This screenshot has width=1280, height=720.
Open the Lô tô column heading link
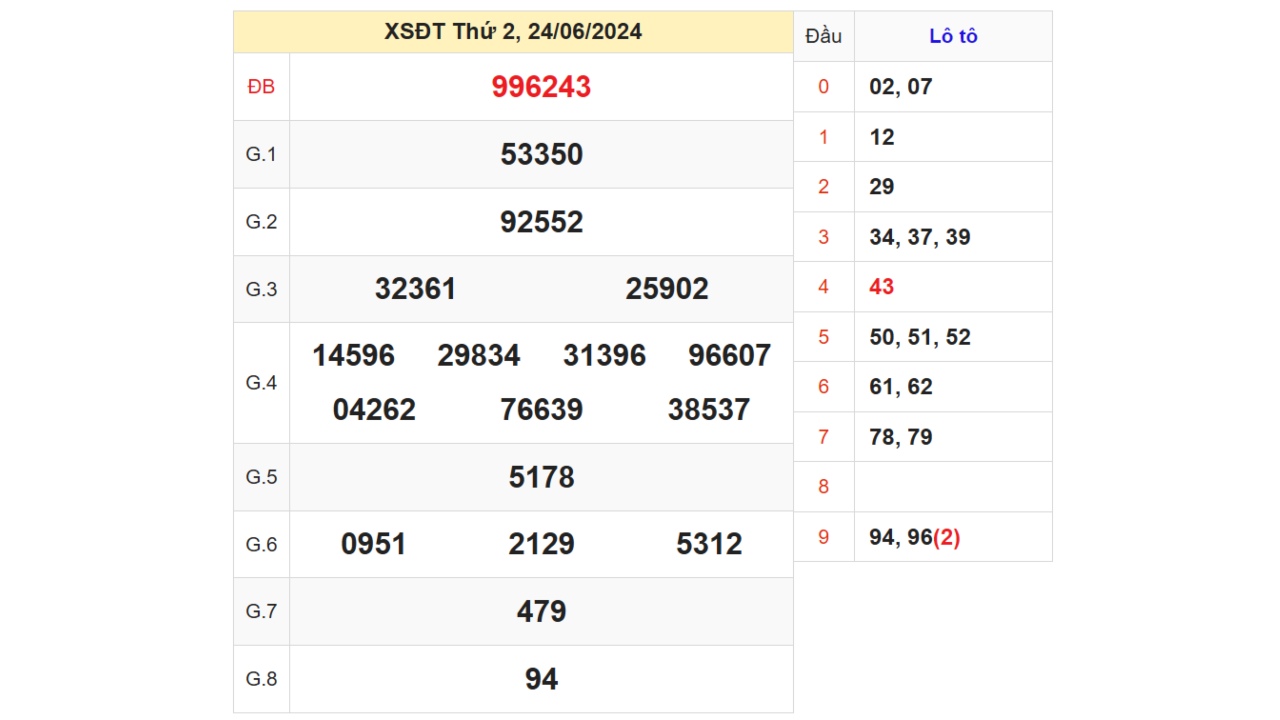(x=953, y=36)
